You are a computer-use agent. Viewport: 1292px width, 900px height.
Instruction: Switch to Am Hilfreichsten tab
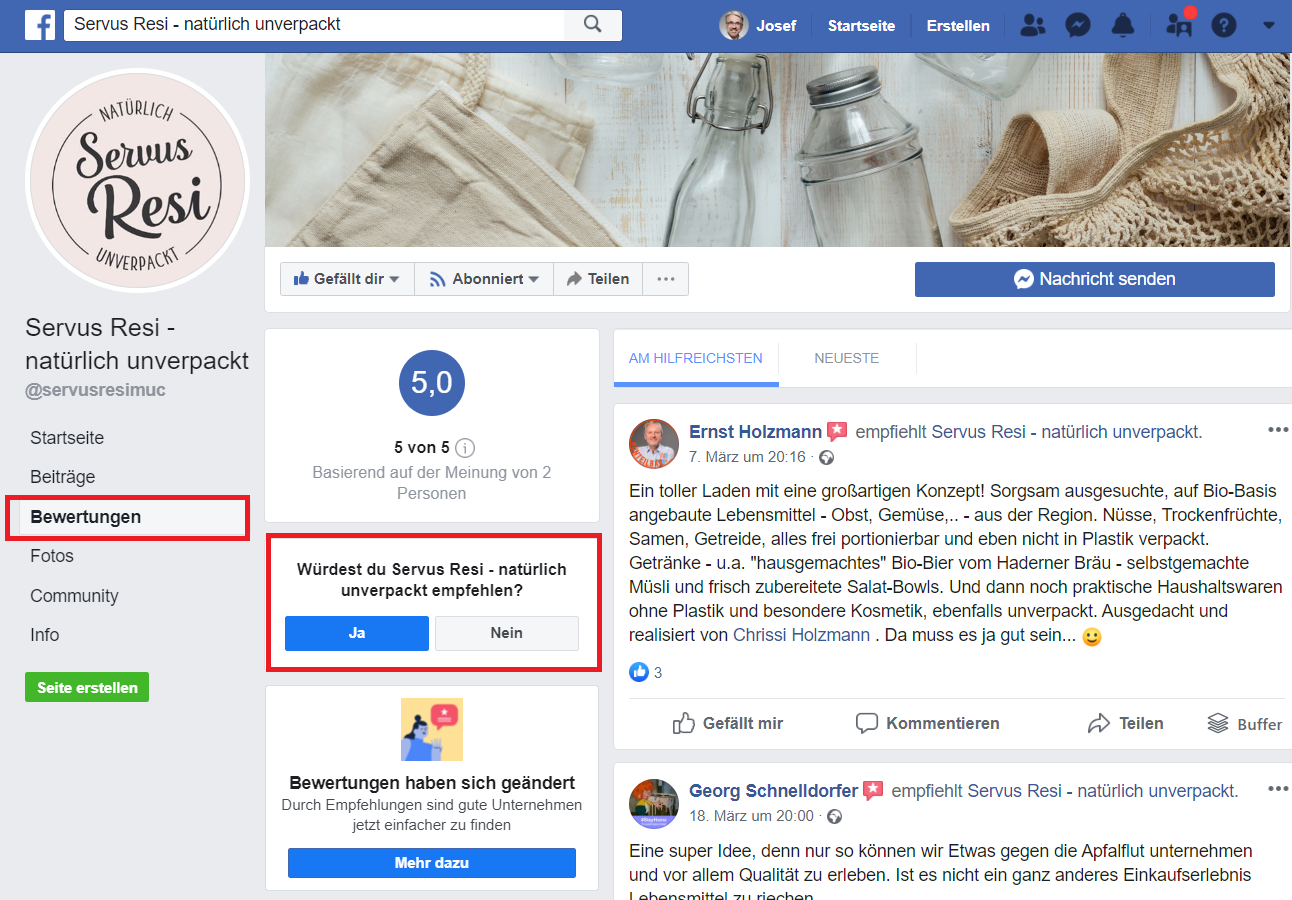[696, 358]
